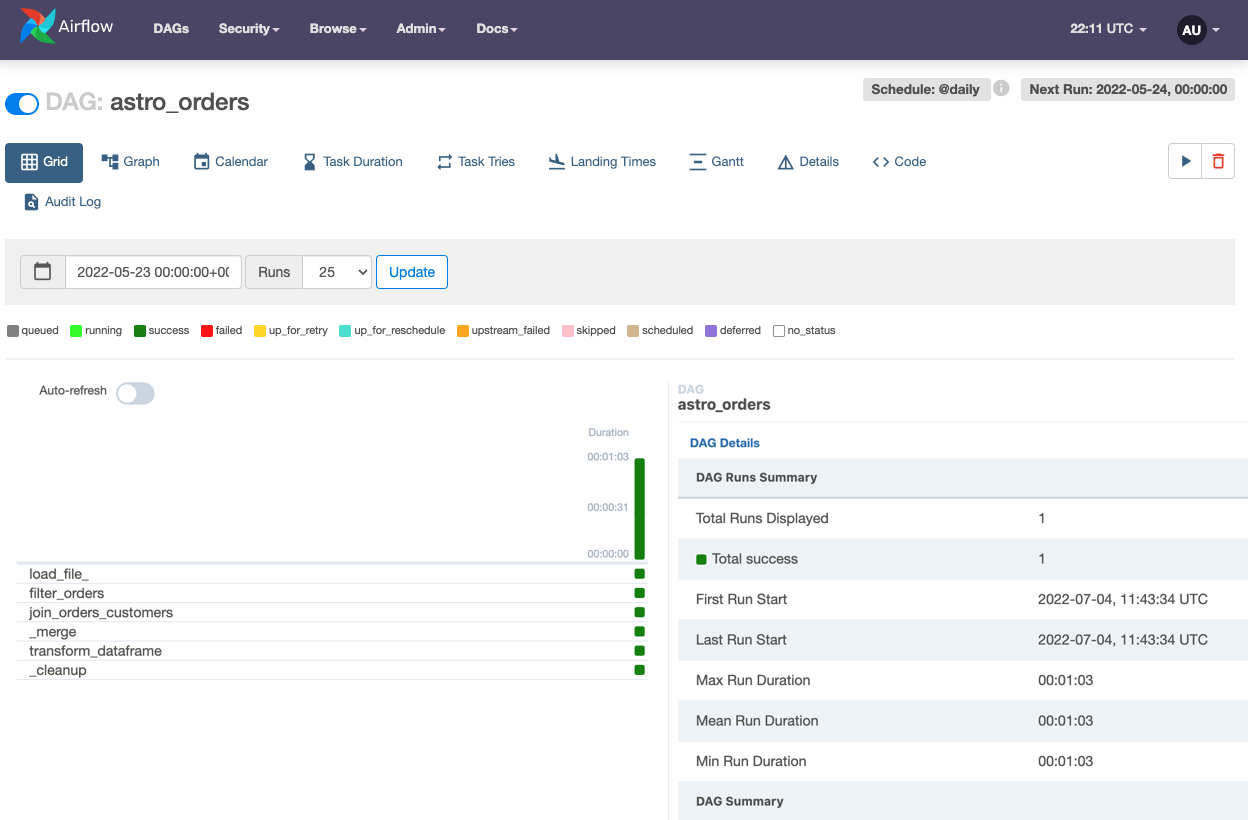1248x820 pixels.
Task: Pause the astro_orders DAG toggle
Action: pyautogui.click(x=22, y=103)
